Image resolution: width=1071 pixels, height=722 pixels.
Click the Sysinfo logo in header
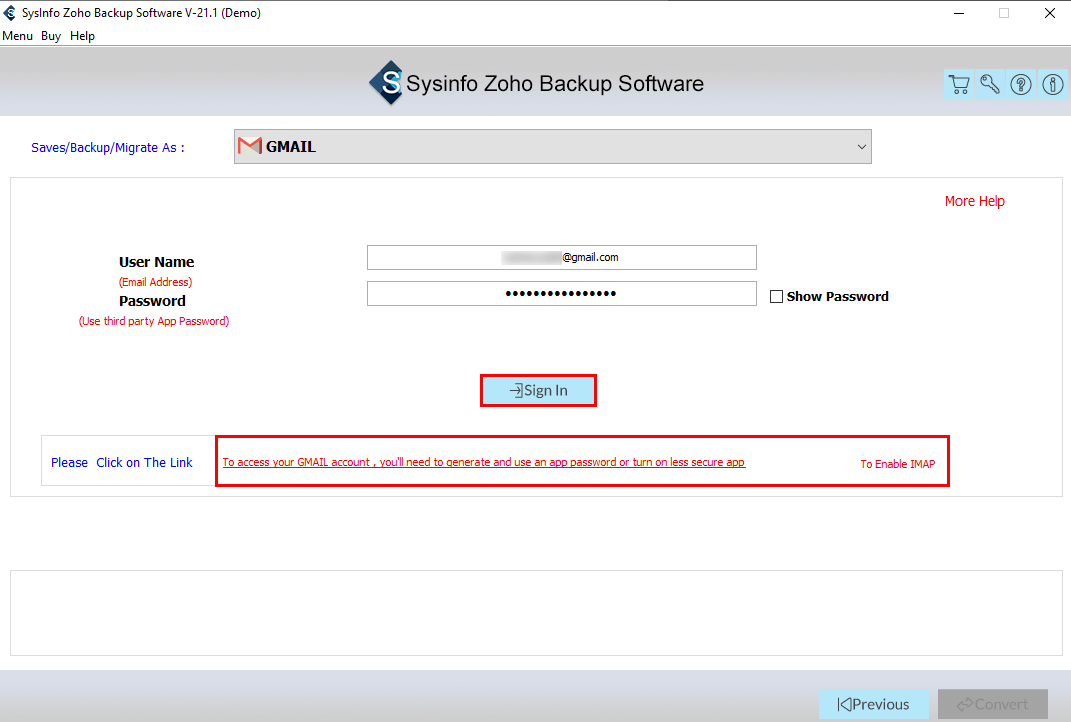(x=387, y=83)
